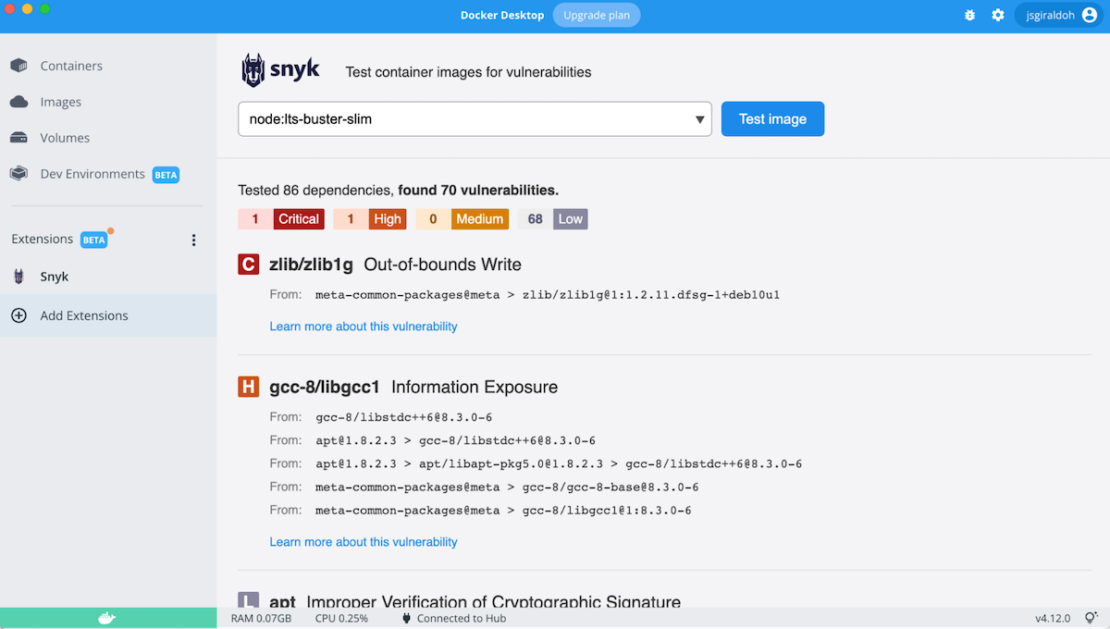This screenshot has width=1110, height=629.
Task: Click the Containers icon in sidebar
Action: [x=19, y=66]
